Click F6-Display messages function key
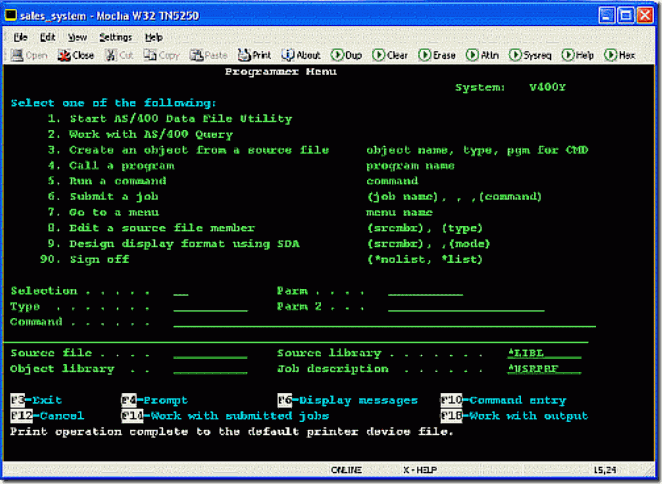The width and height of the screenshot is (662, 484). pyautogui.click(x=347, y=400)
